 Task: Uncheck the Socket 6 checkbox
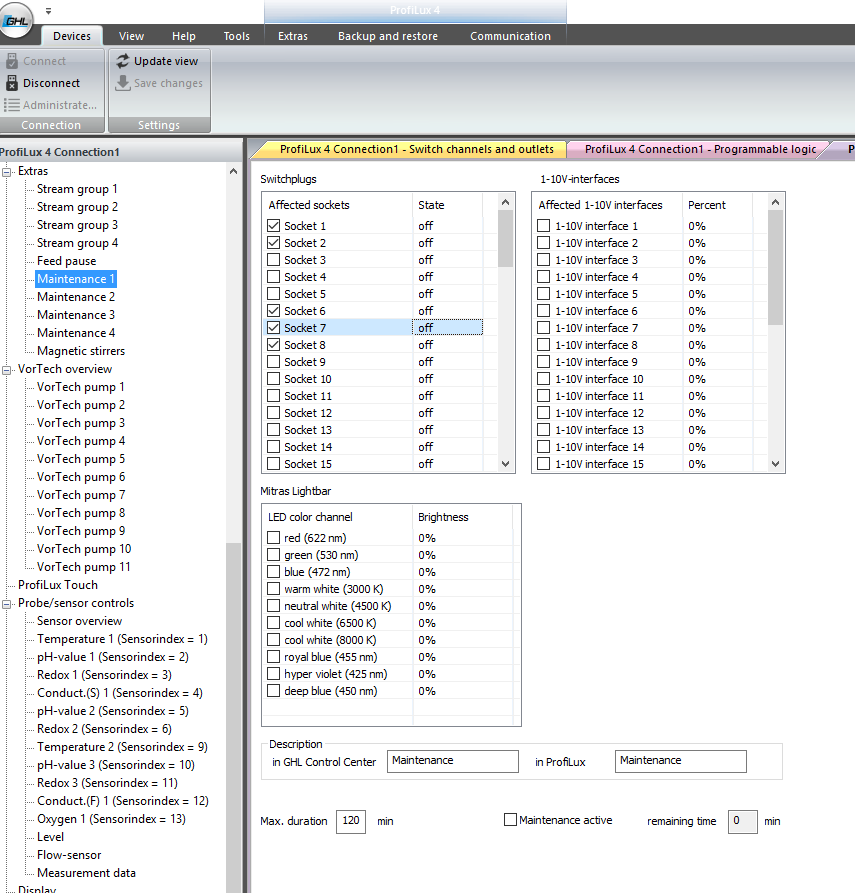[x=273, y=311]
